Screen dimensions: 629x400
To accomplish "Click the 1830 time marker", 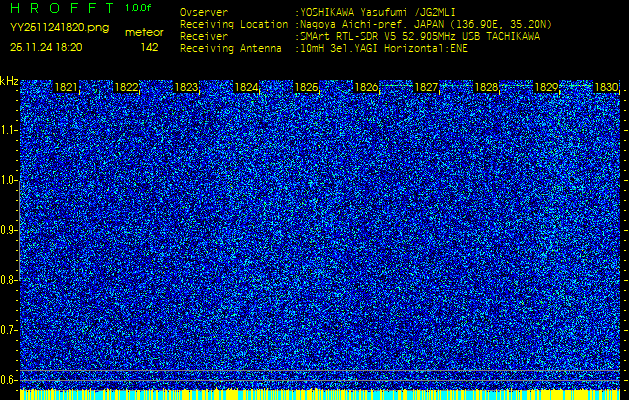I will click(606, 87).
